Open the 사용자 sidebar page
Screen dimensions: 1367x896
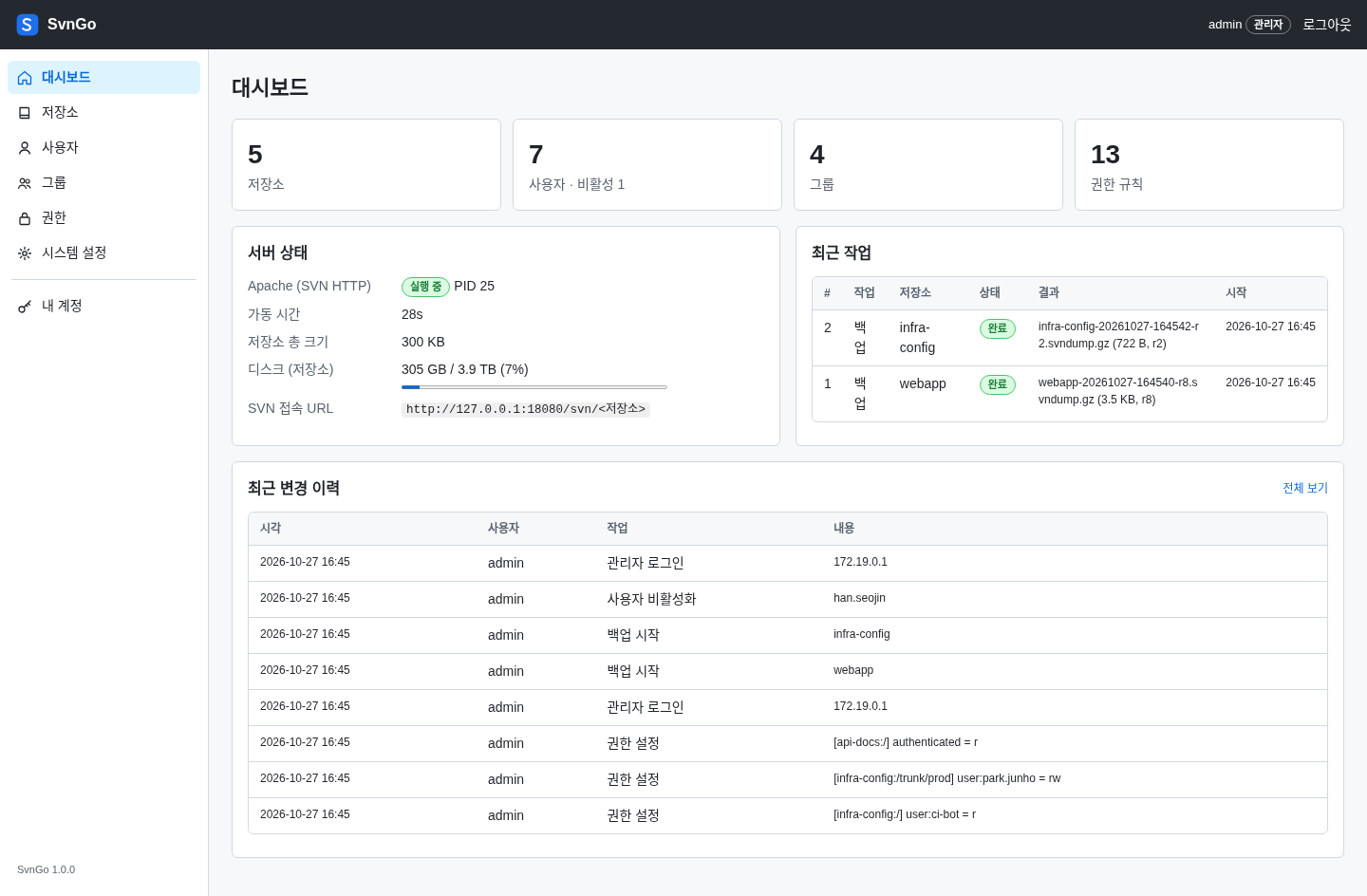point(103,148)
